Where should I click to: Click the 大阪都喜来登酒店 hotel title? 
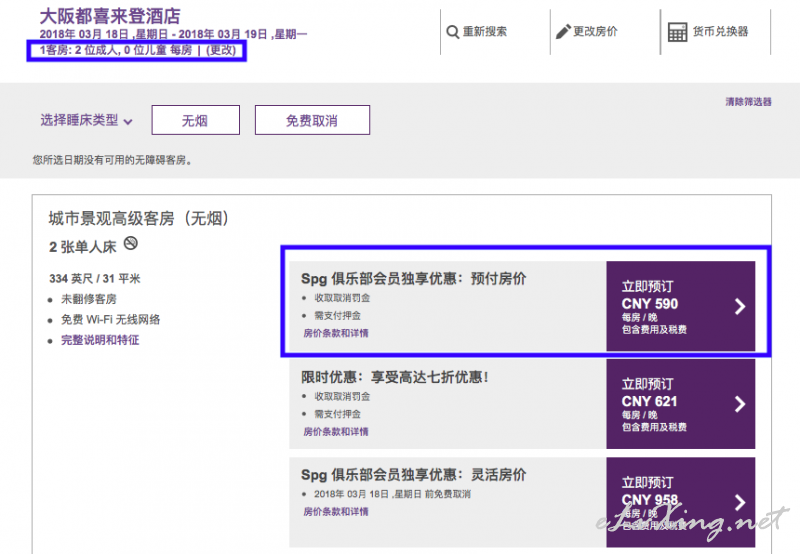[110, 16]
